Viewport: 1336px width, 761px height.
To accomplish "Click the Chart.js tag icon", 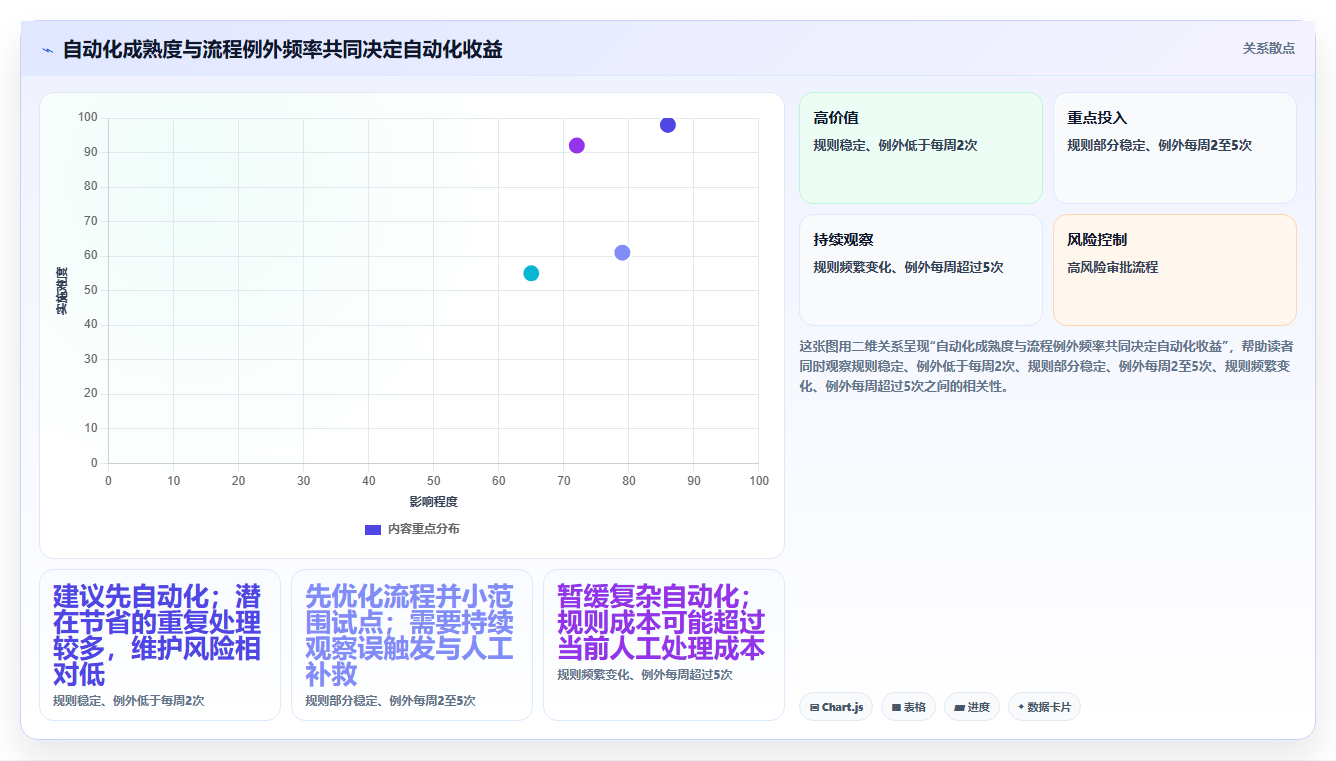I will click(x=815, y=708).
